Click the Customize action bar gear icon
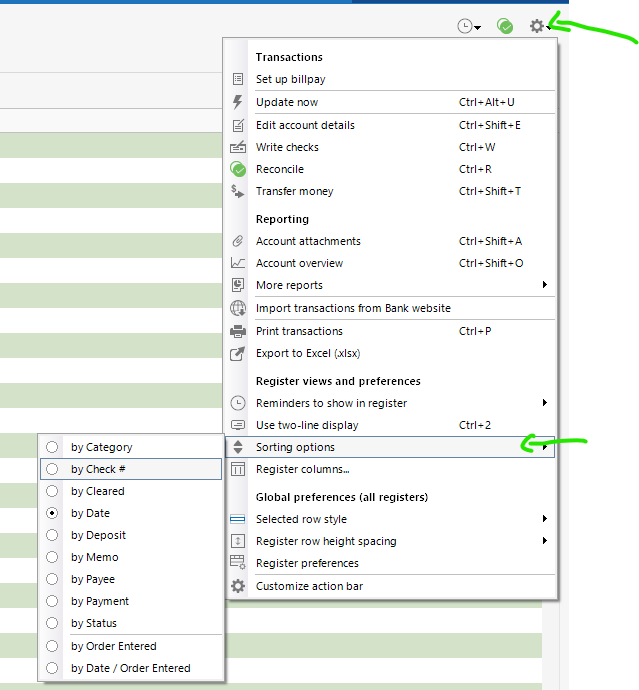The height and width of the screenshot is (690, 639). point(238,586)
